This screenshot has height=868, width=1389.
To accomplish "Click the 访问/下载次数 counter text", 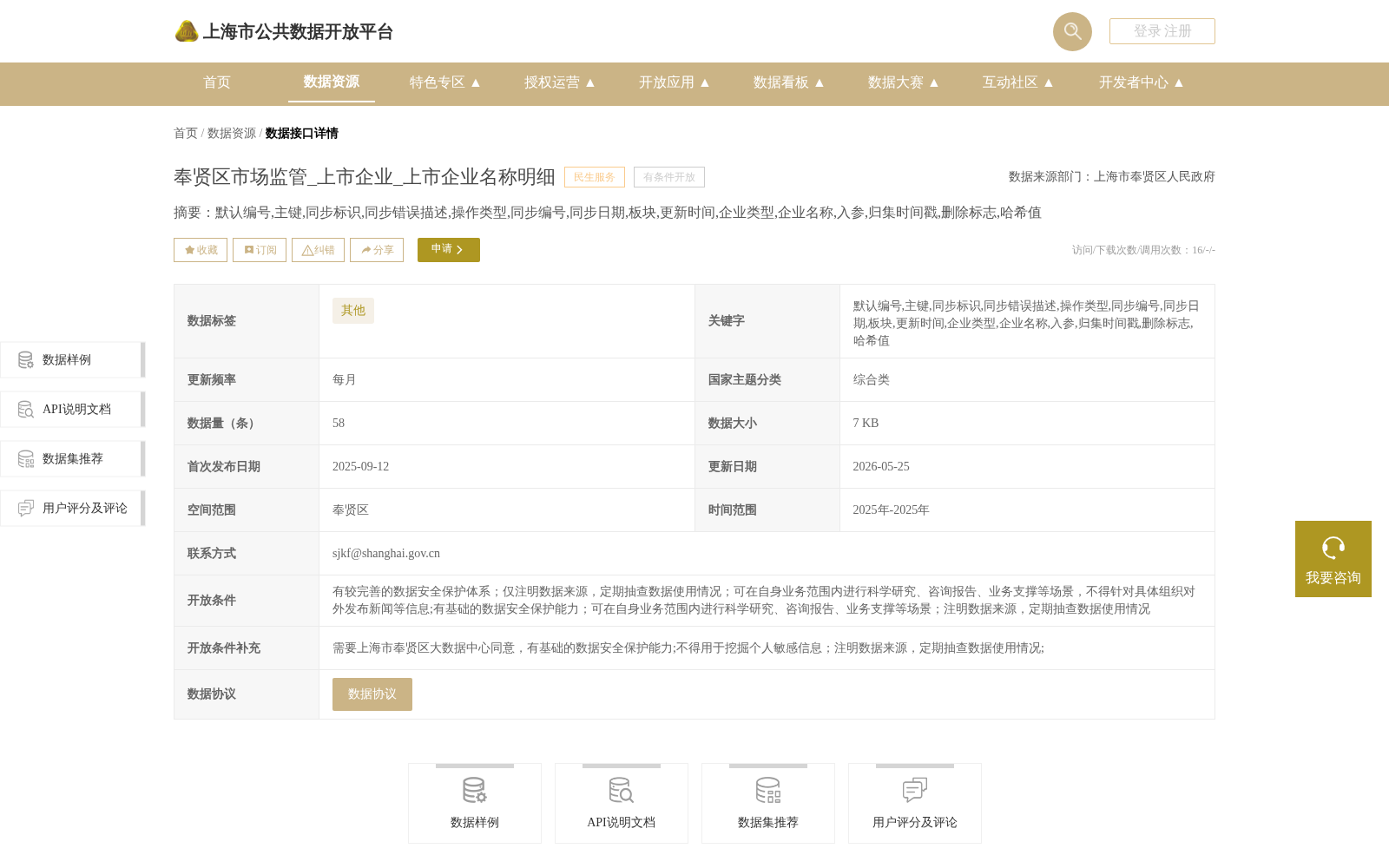I will coord(1143,250).
